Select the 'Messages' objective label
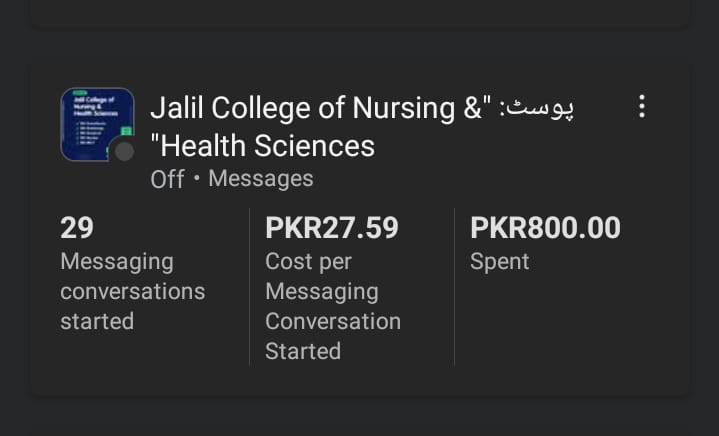The image size is (719, 436). [x=260, y=179]
